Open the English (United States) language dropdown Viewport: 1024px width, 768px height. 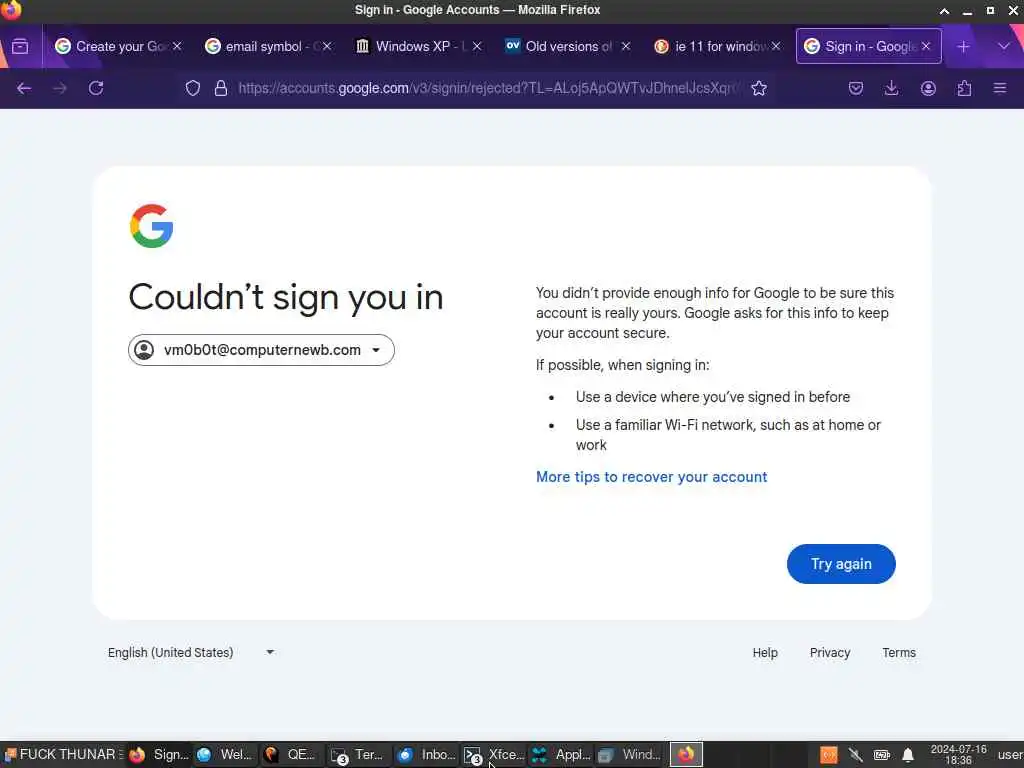(191, 652)
